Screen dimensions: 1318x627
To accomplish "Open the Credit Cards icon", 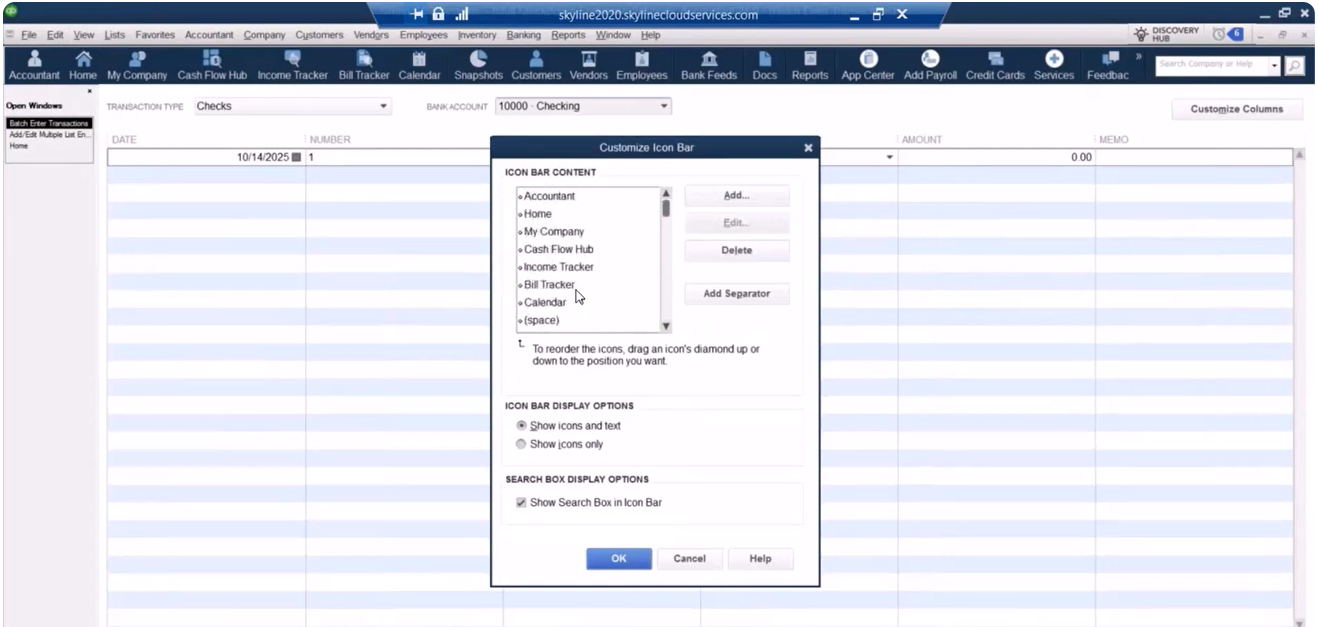I will 995,60.
